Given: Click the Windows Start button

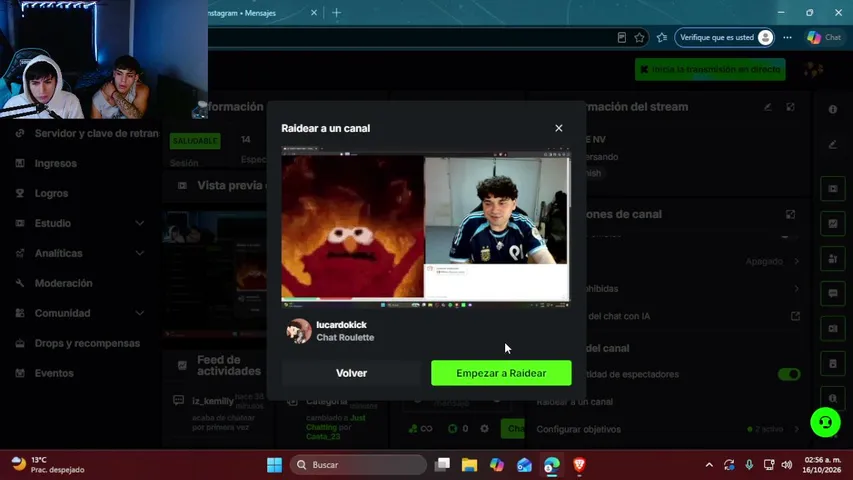Looking at the screenshot, I should pyautogui.click(x=274, y=465).
